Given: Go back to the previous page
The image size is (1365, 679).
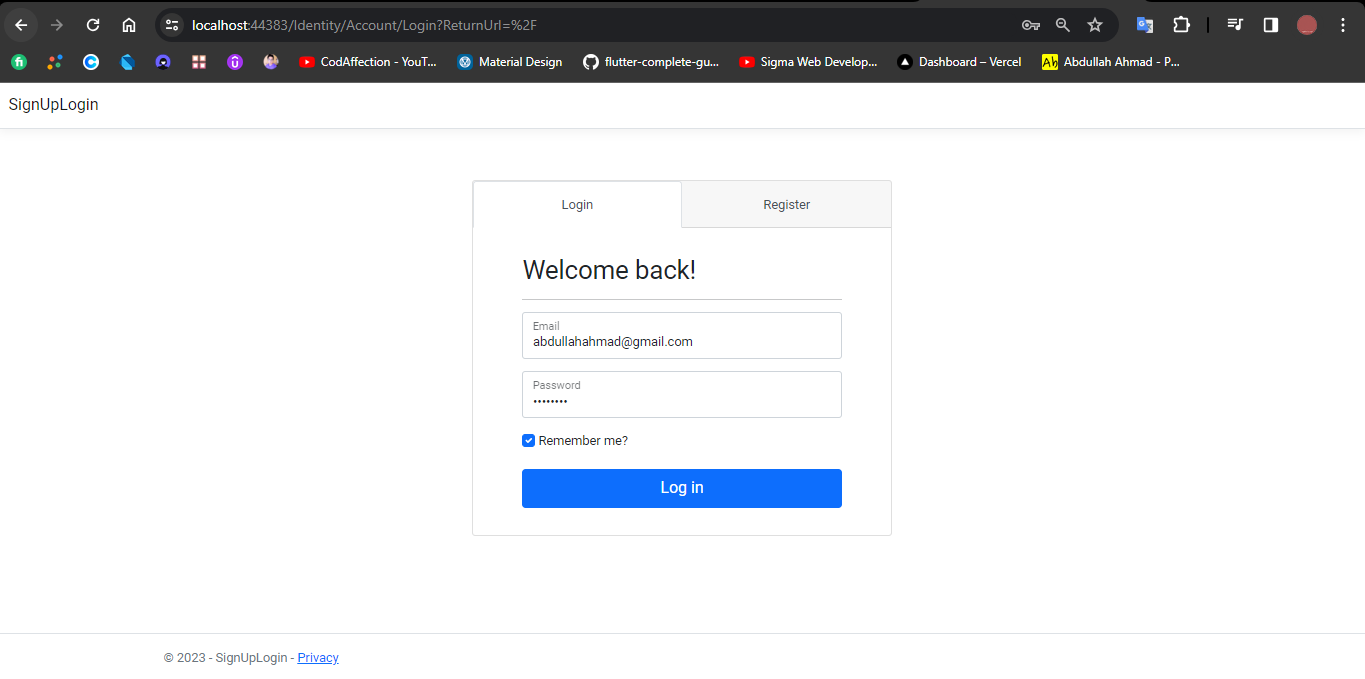Looking at the screenshot, I should coord(21,25).
